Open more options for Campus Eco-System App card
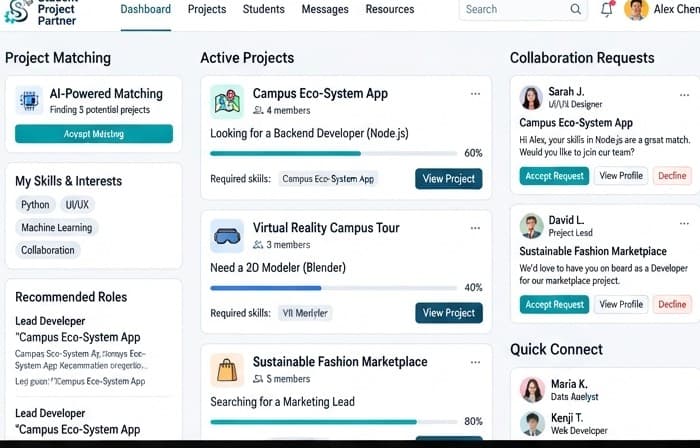The width and height of the screenshot is (700, 448). pyautogui.click(x=475, y=94)
